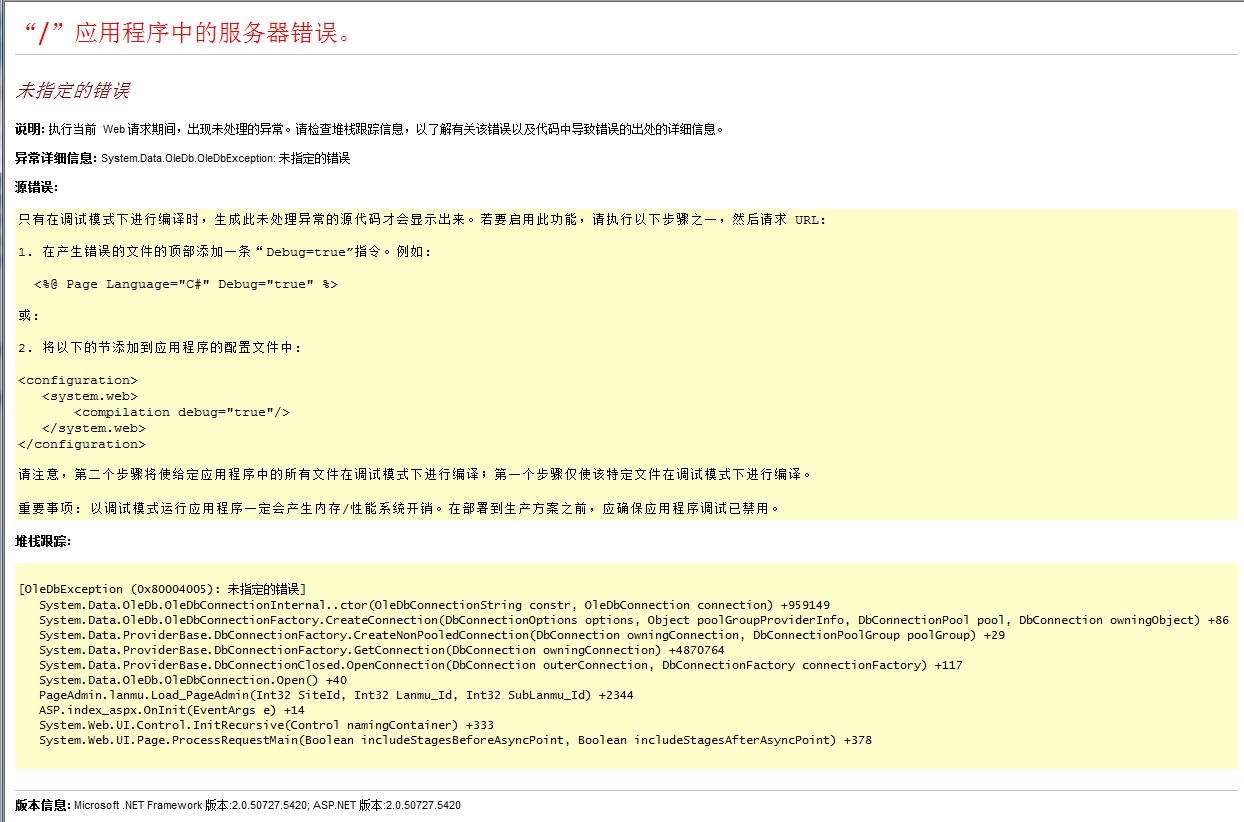The height and width of the screenshot is (822, 1244).
Task: Click the OleDbException (0x80004005) stack trace header
Action: (x=162, y=589)
